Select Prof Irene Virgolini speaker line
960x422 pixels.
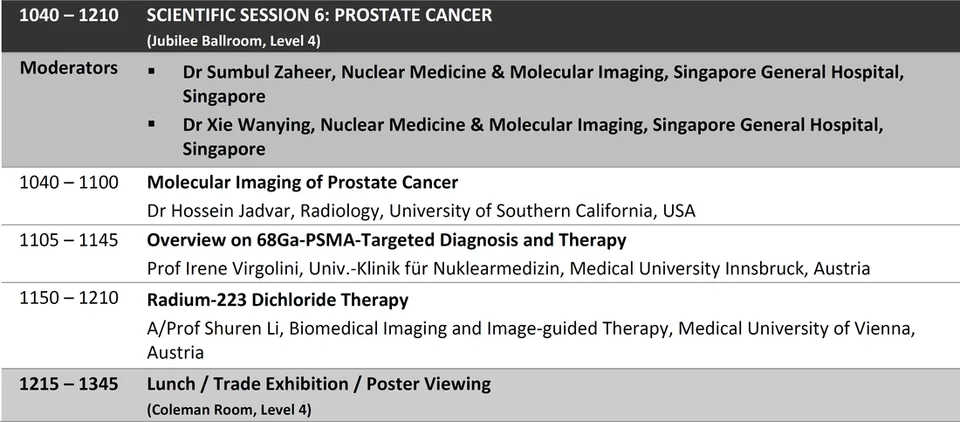[508, 269]
